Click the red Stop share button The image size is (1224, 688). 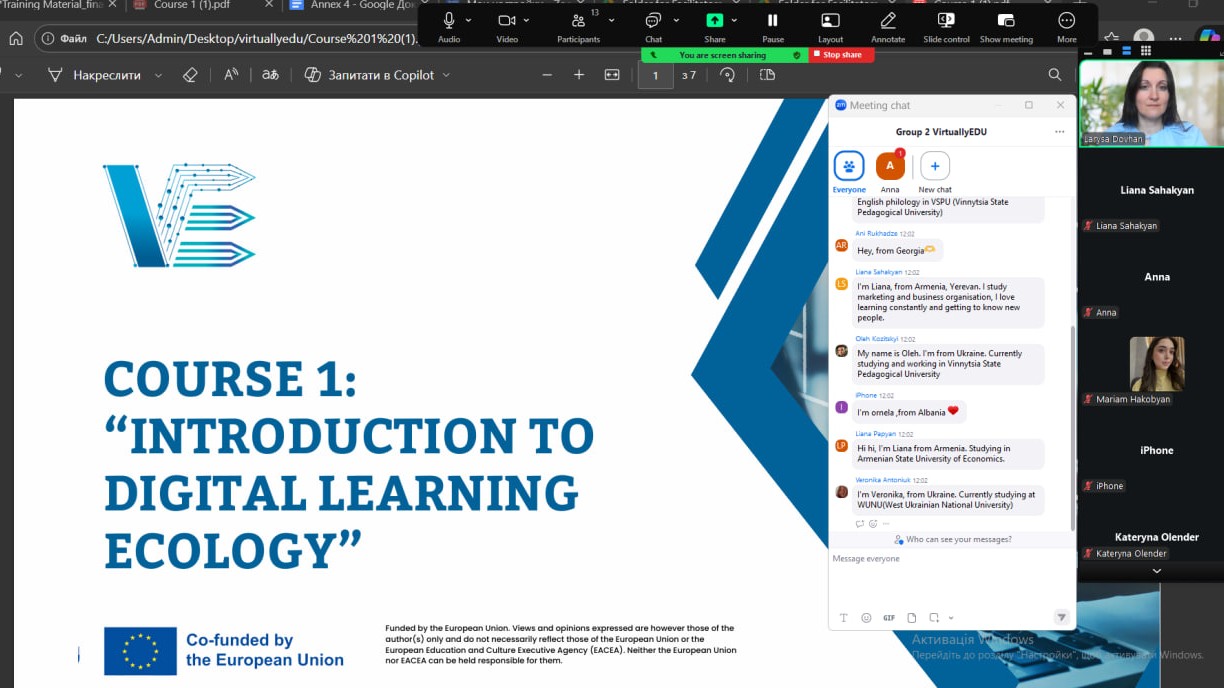(x=841, y=55)
